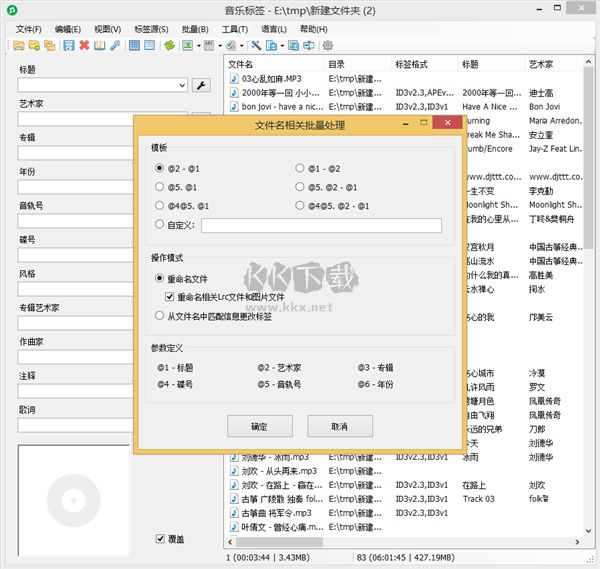
Task: Open the 标签源(S) menu
Action: 151,29
